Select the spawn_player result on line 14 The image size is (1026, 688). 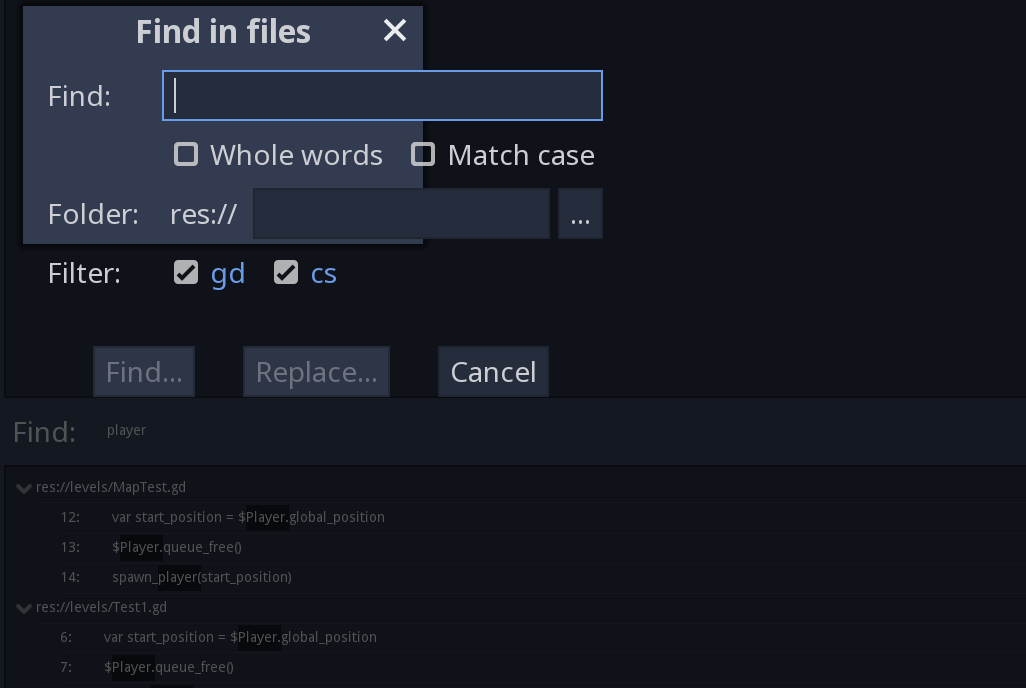(x=203, y=577)
